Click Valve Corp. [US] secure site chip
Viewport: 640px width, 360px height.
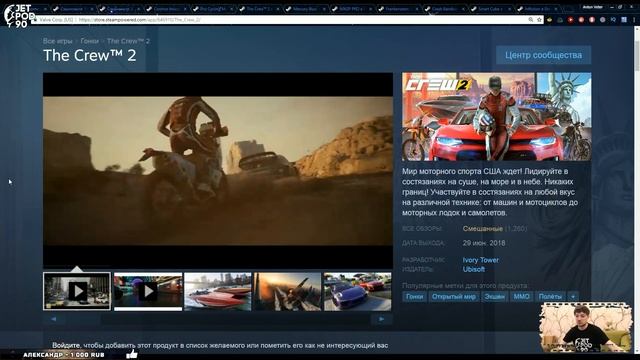pos(53,20)
